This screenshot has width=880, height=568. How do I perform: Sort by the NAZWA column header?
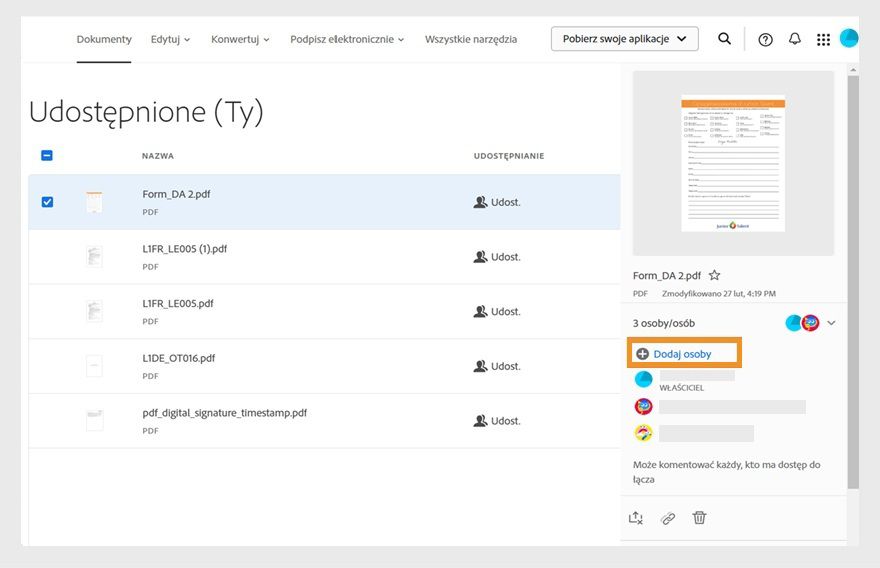pyautogui.click(x=158, y=156)
